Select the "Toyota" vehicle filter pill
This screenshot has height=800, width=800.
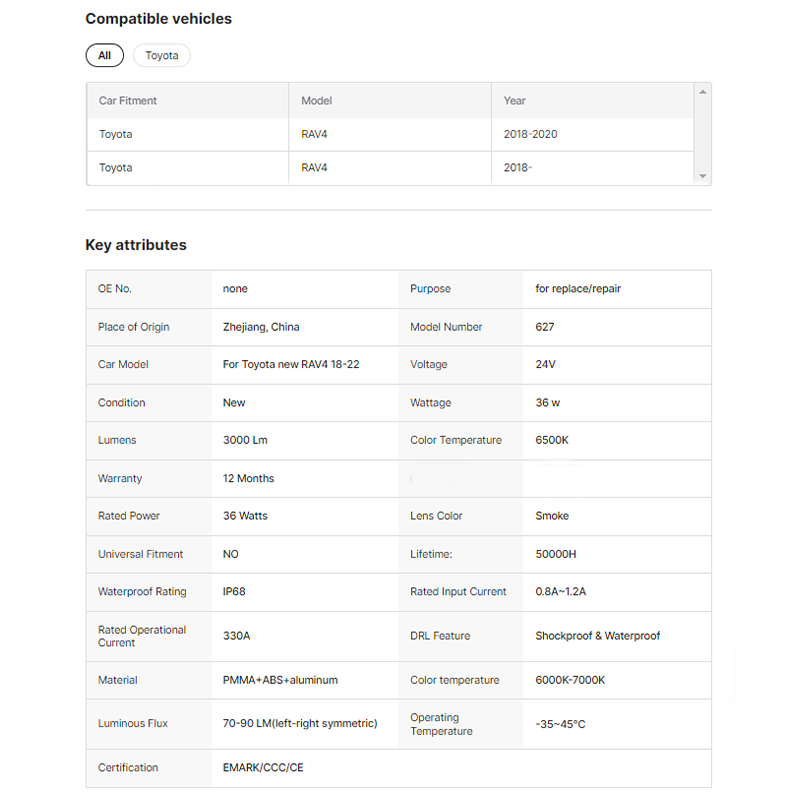161,56
